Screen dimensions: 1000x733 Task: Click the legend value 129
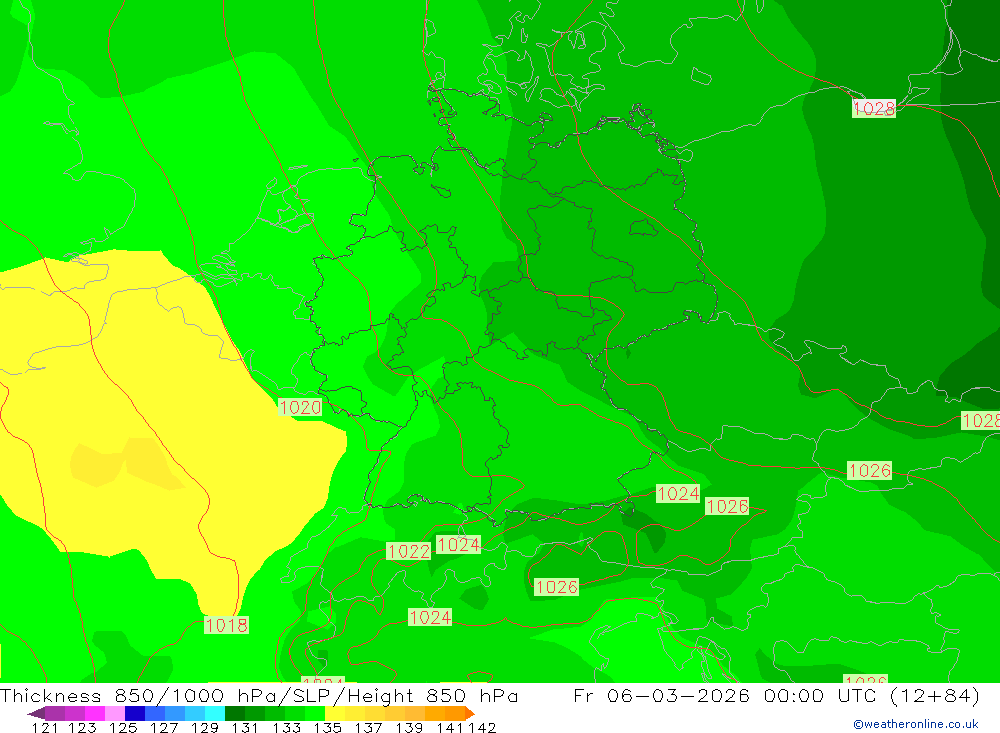(205, 727)
